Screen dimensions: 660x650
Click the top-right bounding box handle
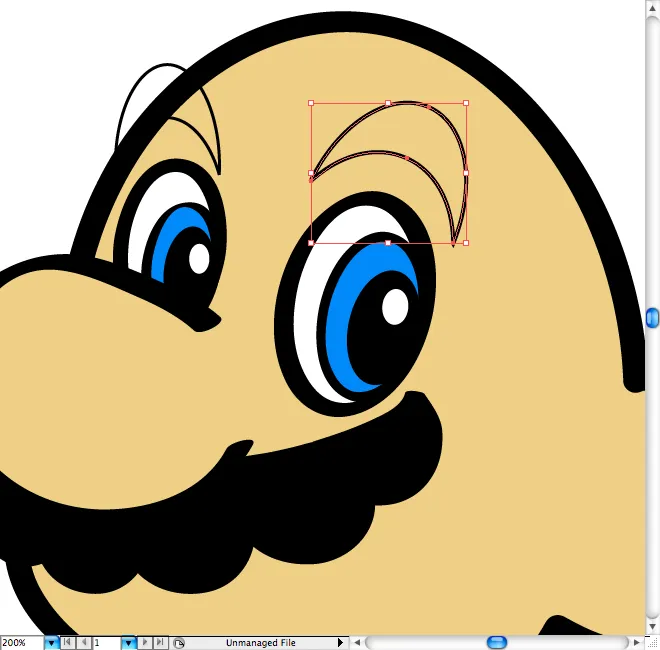pyautogui.click(x=466, y=103)
